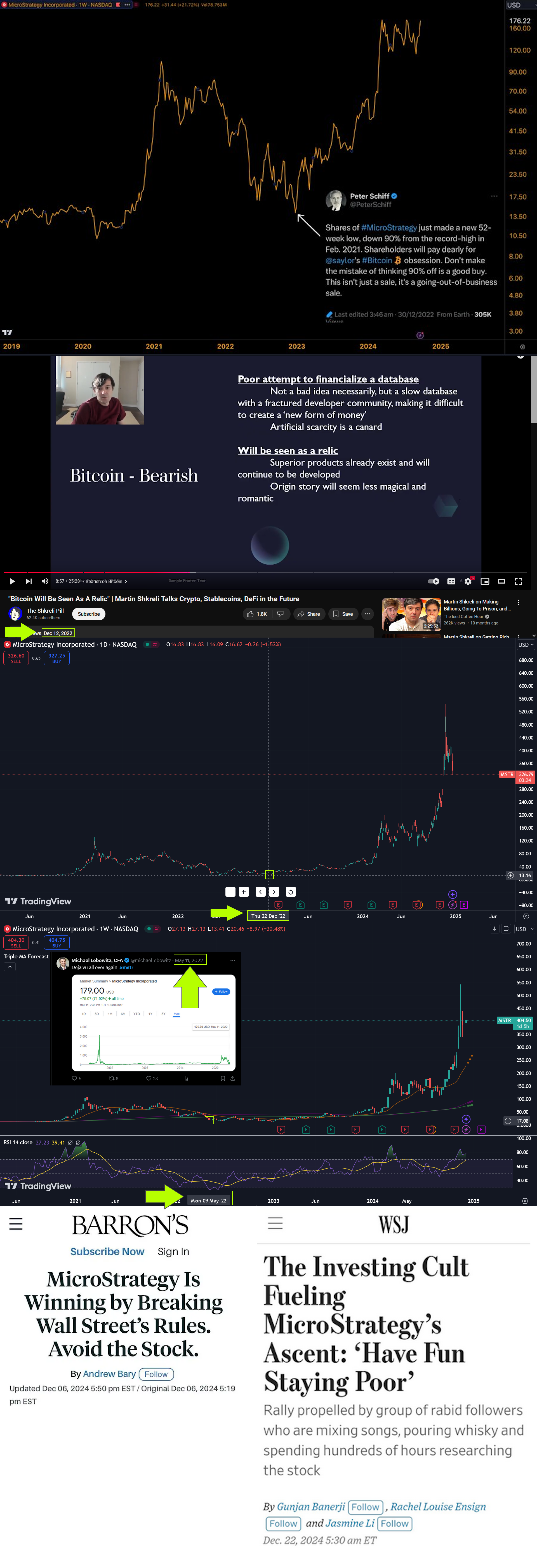The width and height of the screenshot is (537, 1568).
Task: Mute the YouTube player volume
Action: point(45,581)
